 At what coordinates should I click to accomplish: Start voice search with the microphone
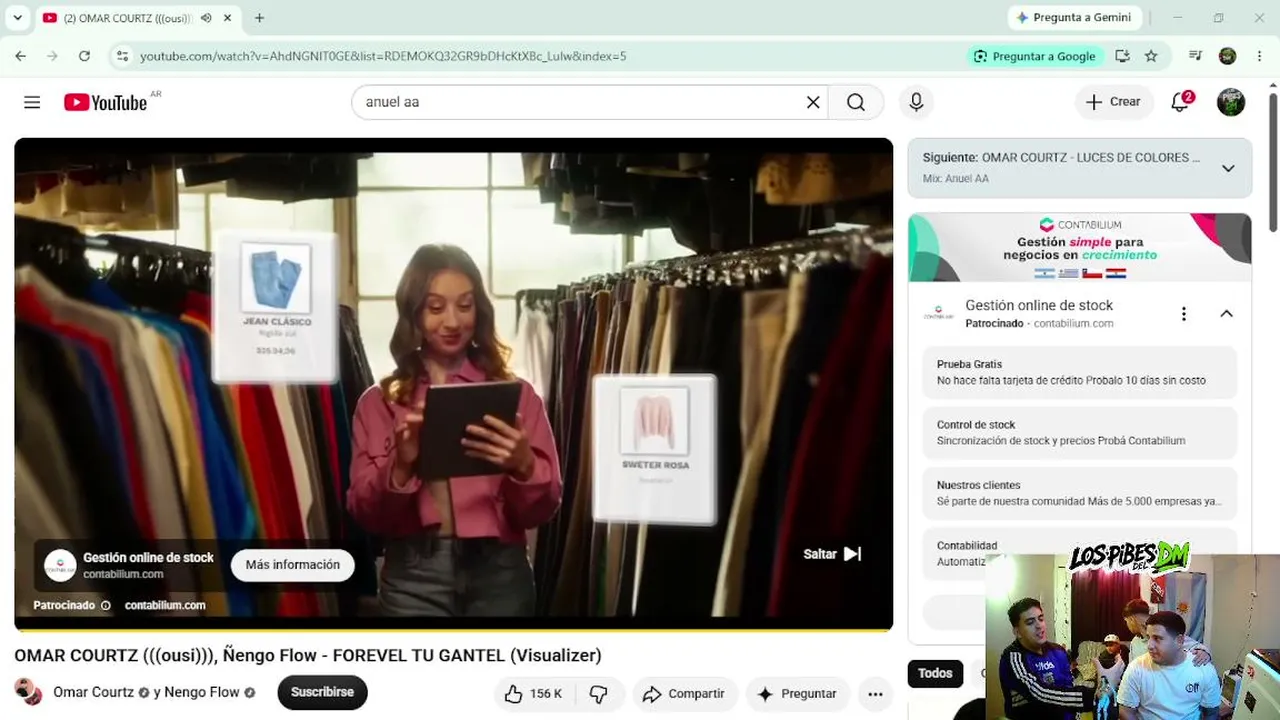tap(916, 102)
